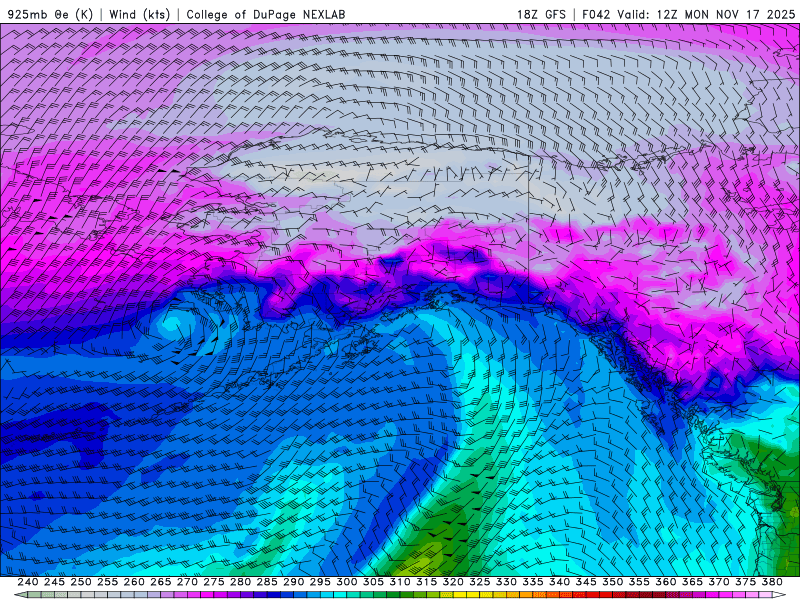Screen dimensions: 800x600
Task: Click the 'Wind (kts)' header label
Action: point(139,14)
